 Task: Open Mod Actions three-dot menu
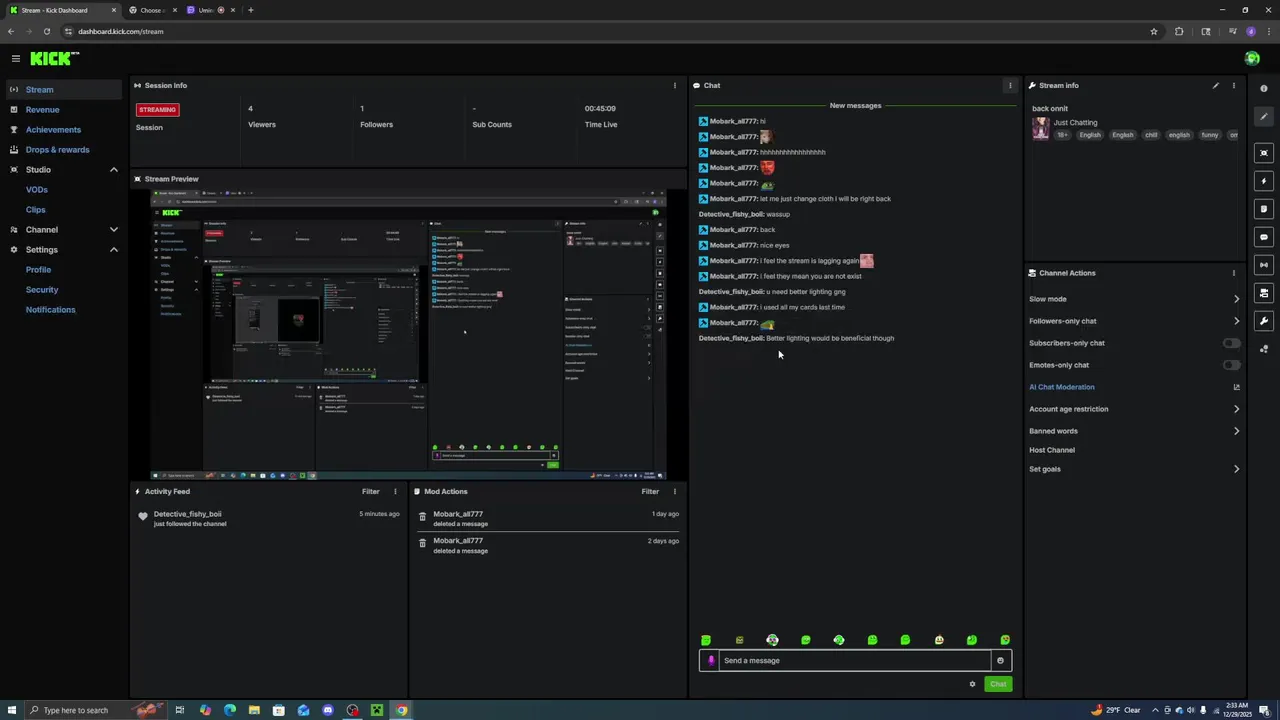[x=675, y=492]
